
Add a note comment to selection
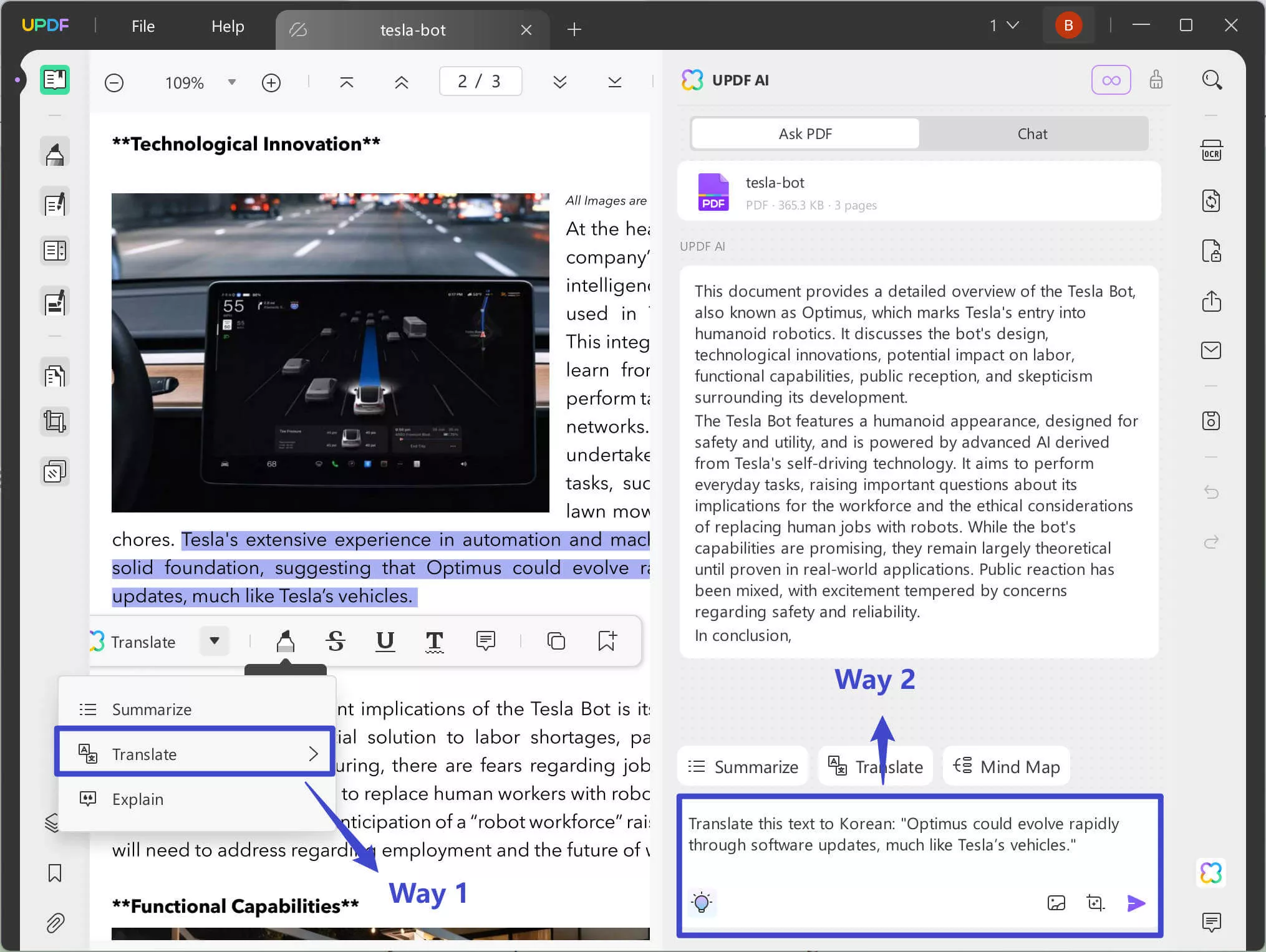coord(485,641)
